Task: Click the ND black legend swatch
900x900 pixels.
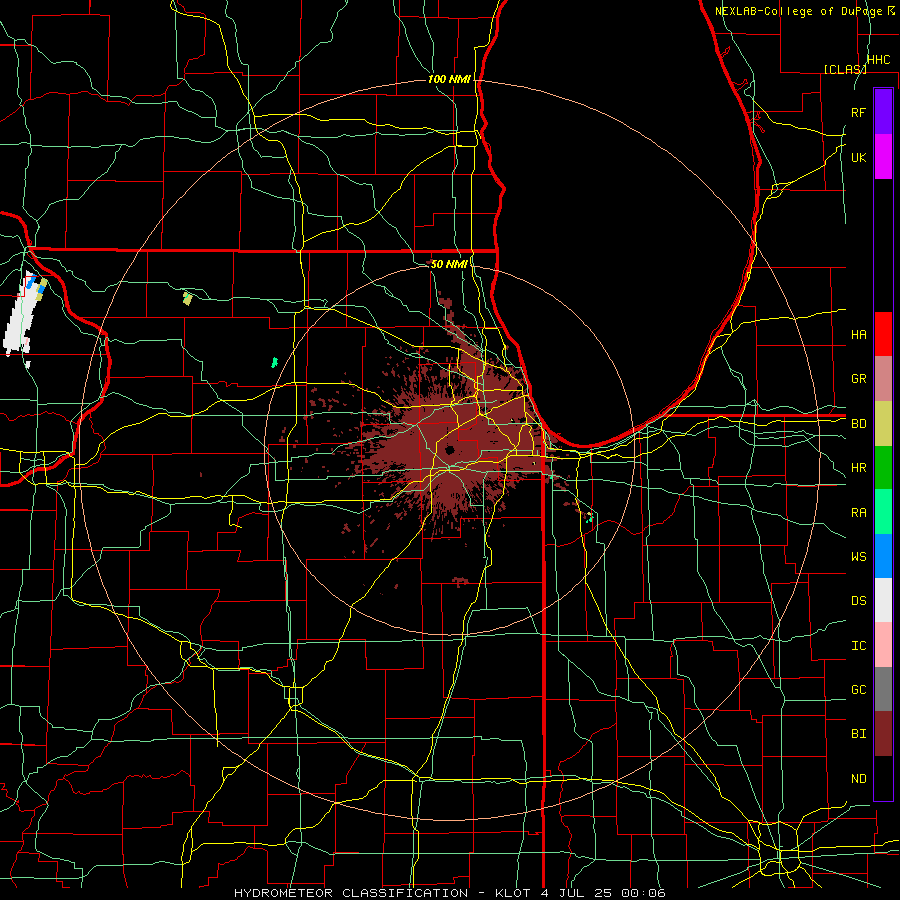Action: pos(883,778)
